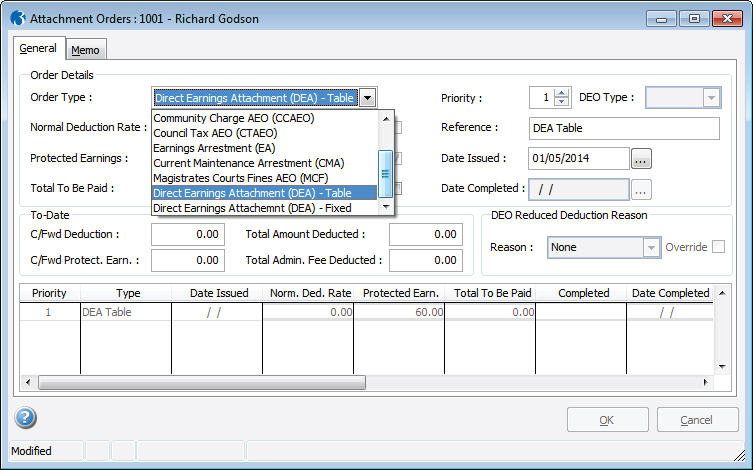Click the Date Completed column header
The height and width of the screenshot is (470, 753).
tap(670, 293)
